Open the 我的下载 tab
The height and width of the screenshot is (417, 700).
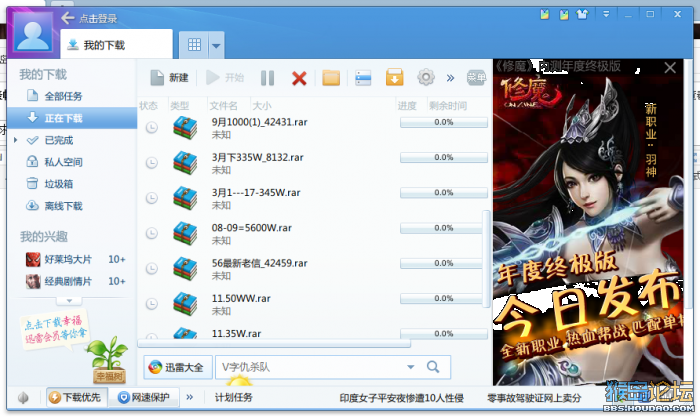pyautogui.click(x=117, y=44)
